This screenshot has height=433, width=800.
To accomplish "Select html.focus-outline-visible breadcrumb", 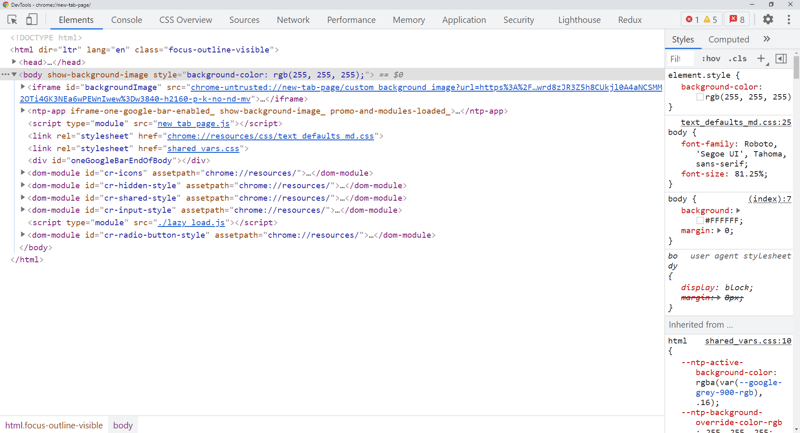I will click(x=54, y=425).
